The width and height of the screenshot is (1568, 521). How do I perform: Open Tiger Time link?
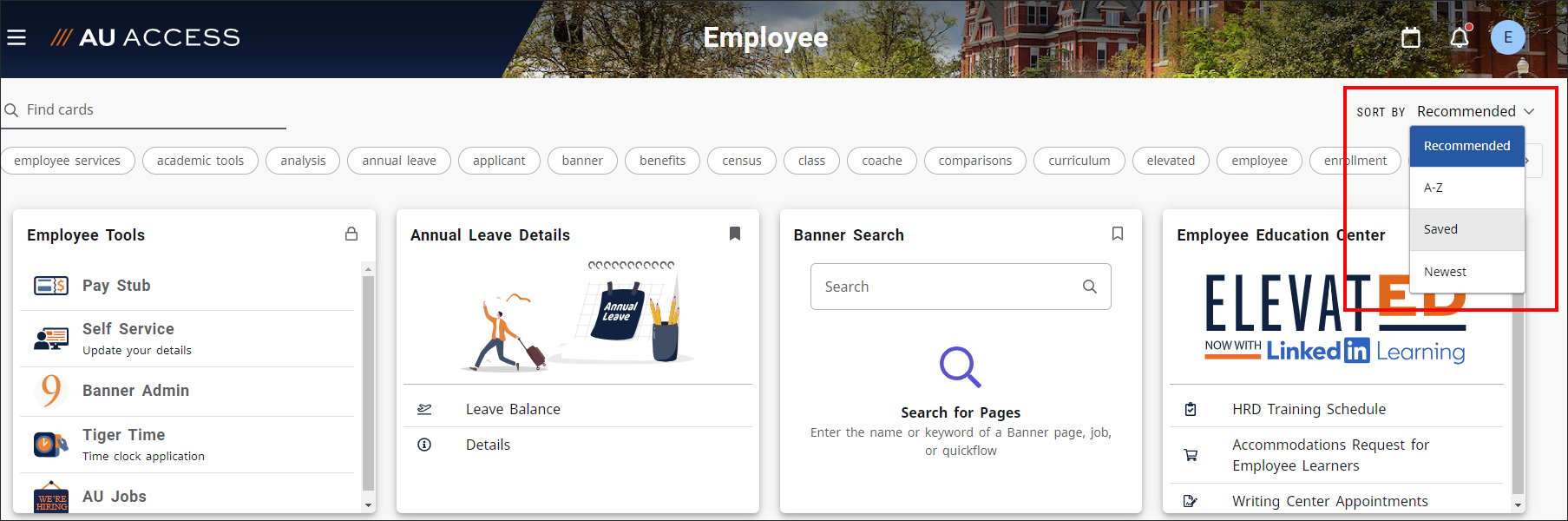[123, 435]
